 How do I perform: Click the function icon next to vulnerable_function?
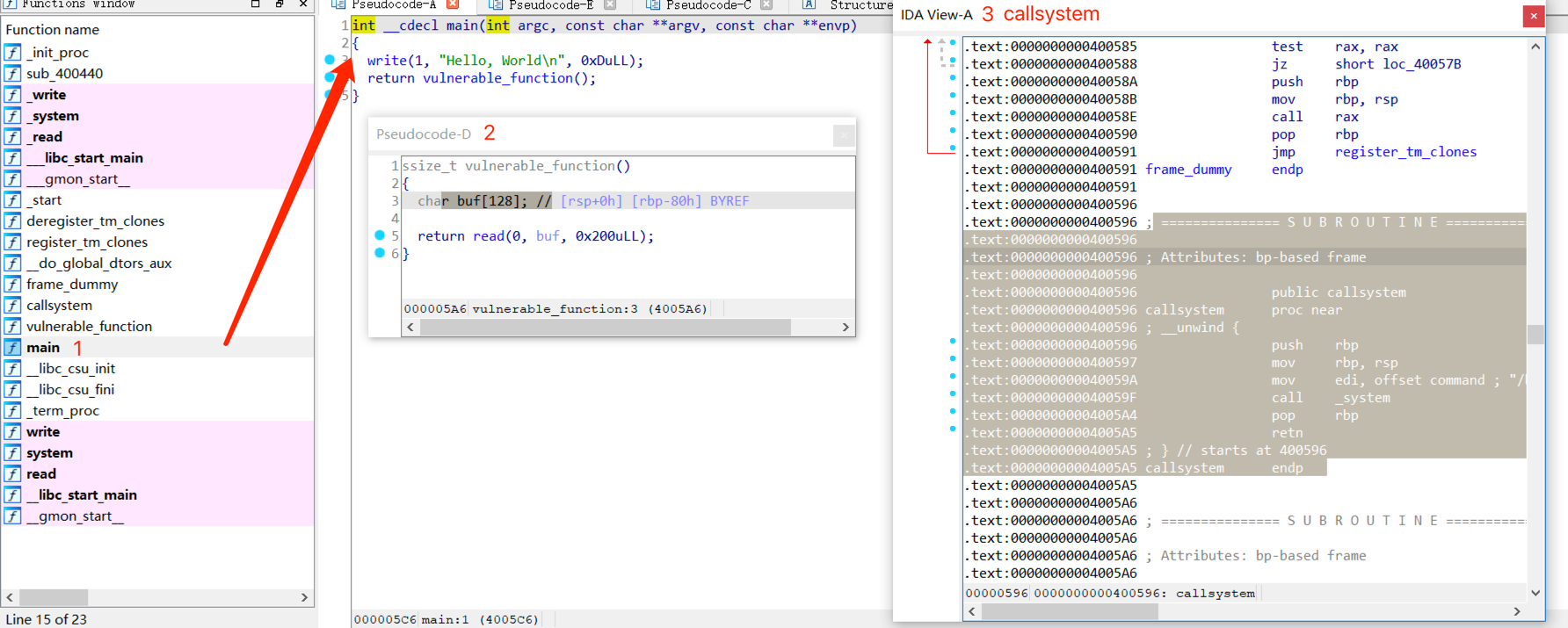(13, 327)
